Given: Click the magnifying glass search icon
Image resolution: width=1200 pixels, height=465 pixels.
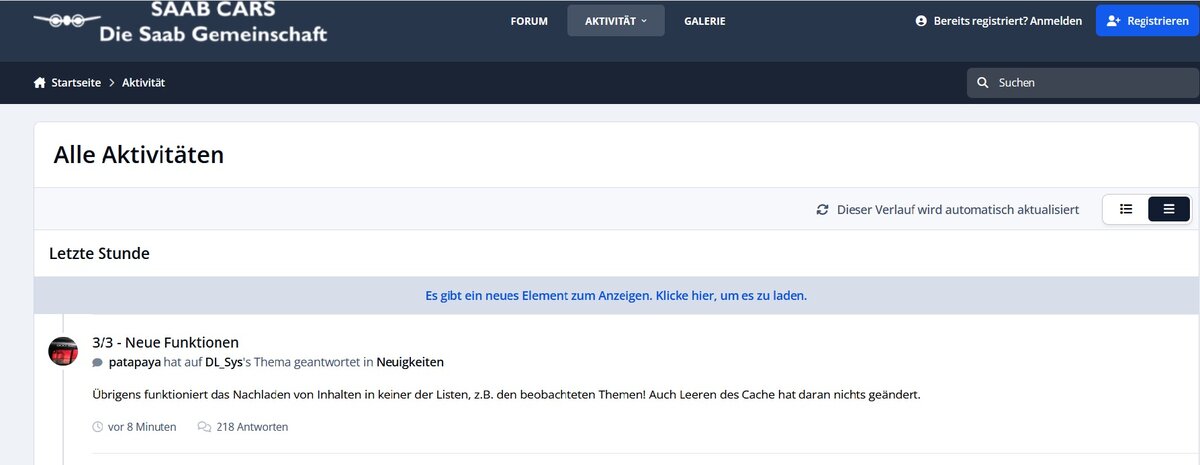Looking at the screenshot, I should pos(982,83).
